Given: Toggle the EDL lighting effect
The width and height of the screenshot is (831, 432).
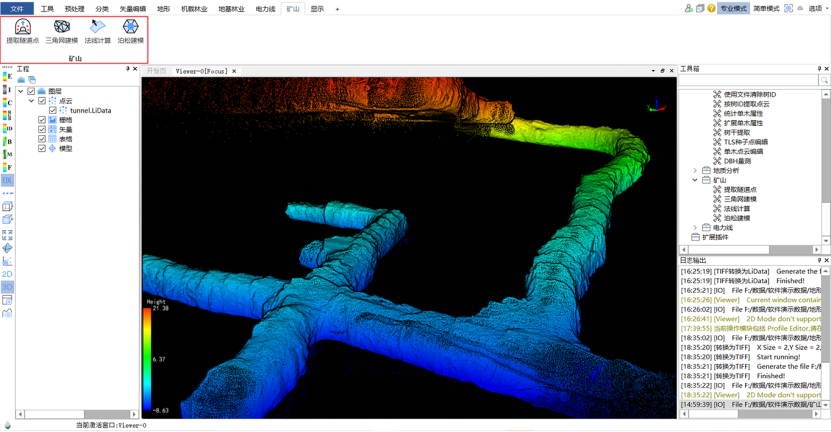Looking at the screenshot, I should [x=7, y=181].
